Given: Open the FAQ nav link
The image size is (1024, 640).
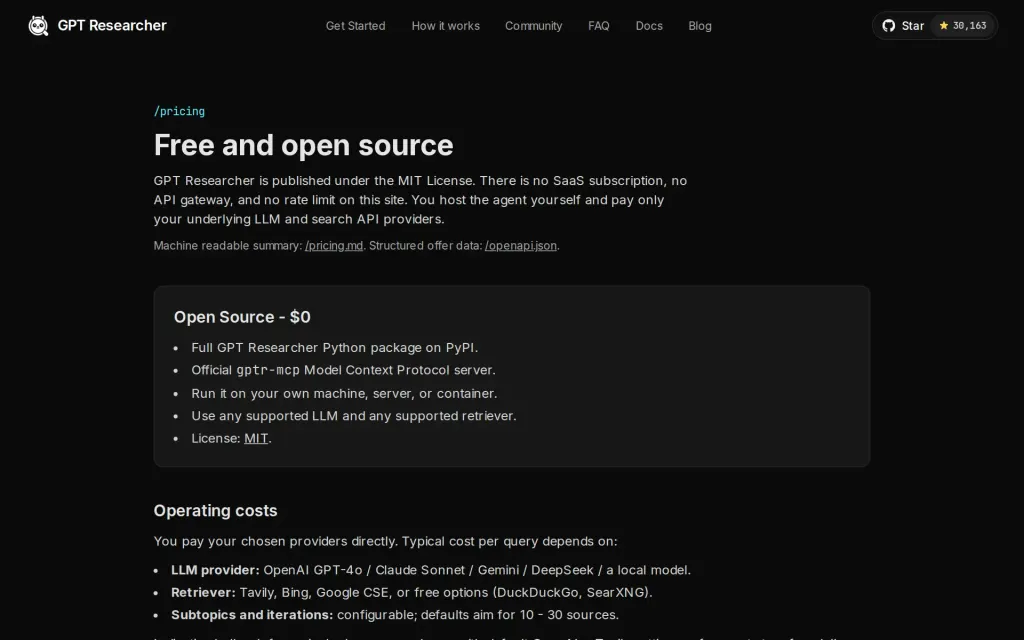Looking at the screenshot, I should (x=598, y=26).
